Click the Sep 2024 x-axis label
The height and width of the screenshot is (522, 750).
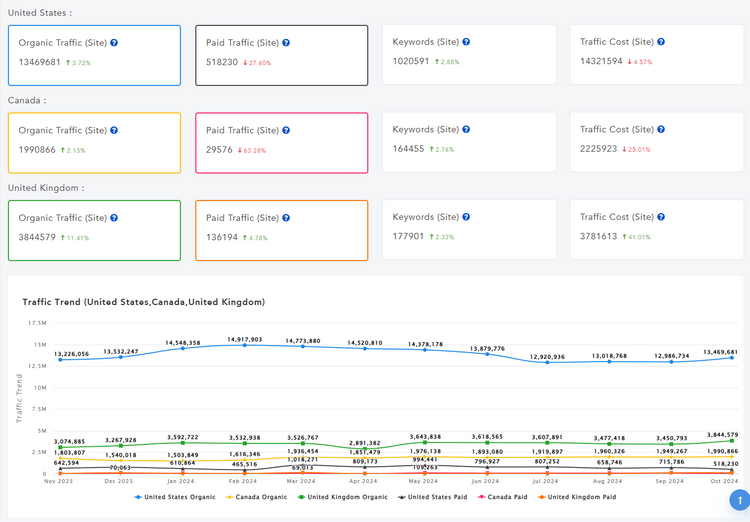669,481
